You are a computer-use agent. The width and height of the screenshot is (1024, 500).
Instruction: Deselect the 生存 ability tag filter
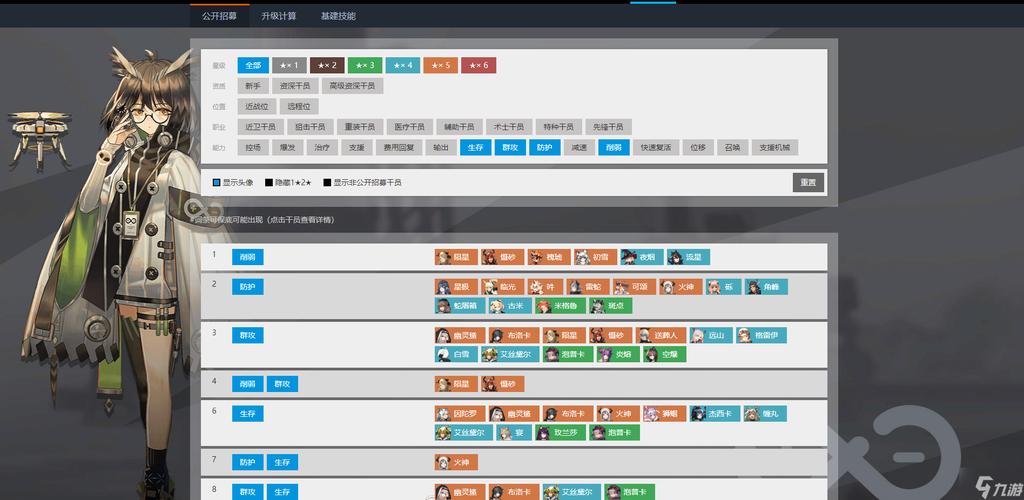475,148
